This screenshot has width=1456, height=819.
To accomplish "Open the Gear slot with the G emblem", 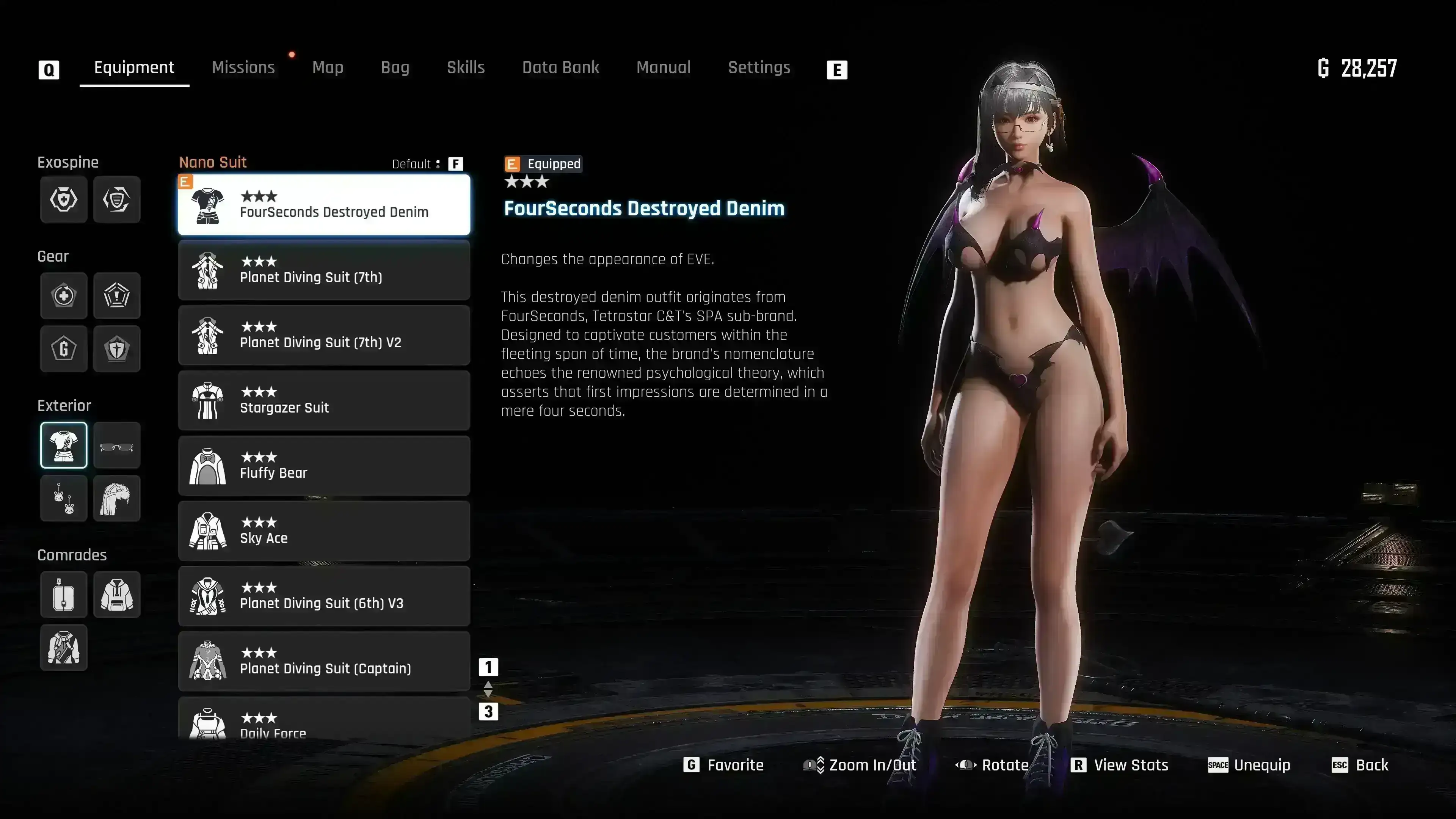I will pyautogui.click(x=63, y=349).
